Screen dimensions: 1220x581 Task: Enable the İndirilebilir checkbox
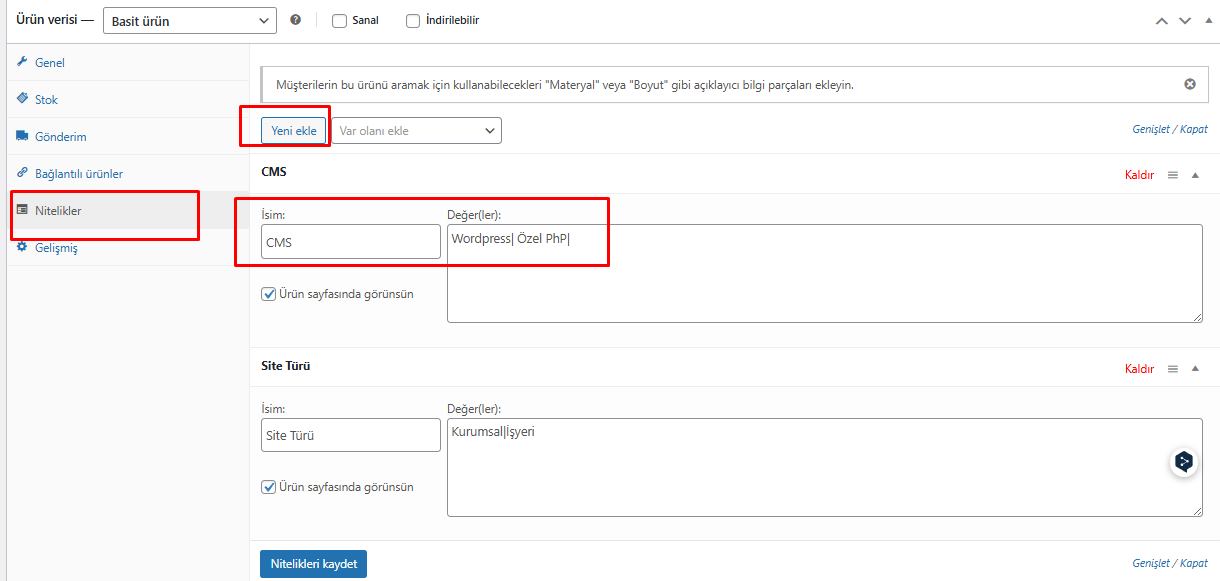point(413,20)
